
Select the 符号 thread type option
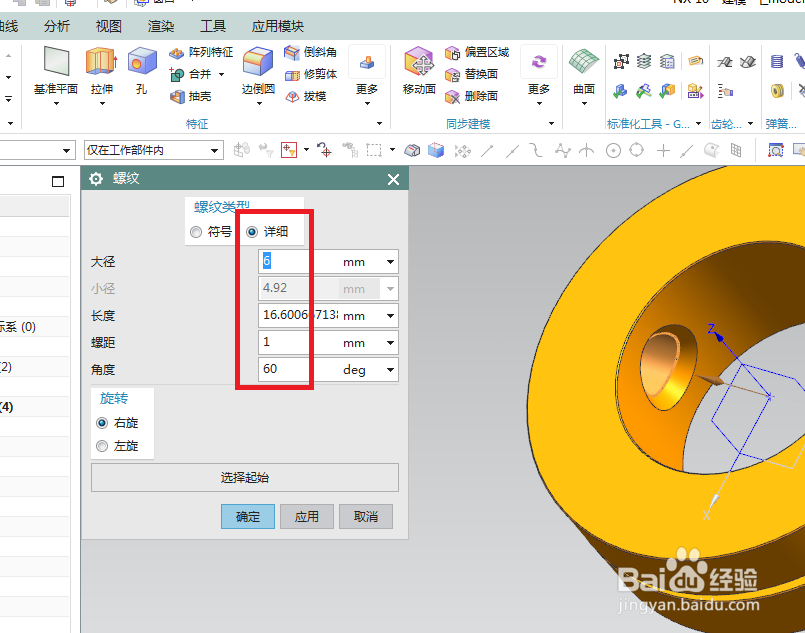196,231
